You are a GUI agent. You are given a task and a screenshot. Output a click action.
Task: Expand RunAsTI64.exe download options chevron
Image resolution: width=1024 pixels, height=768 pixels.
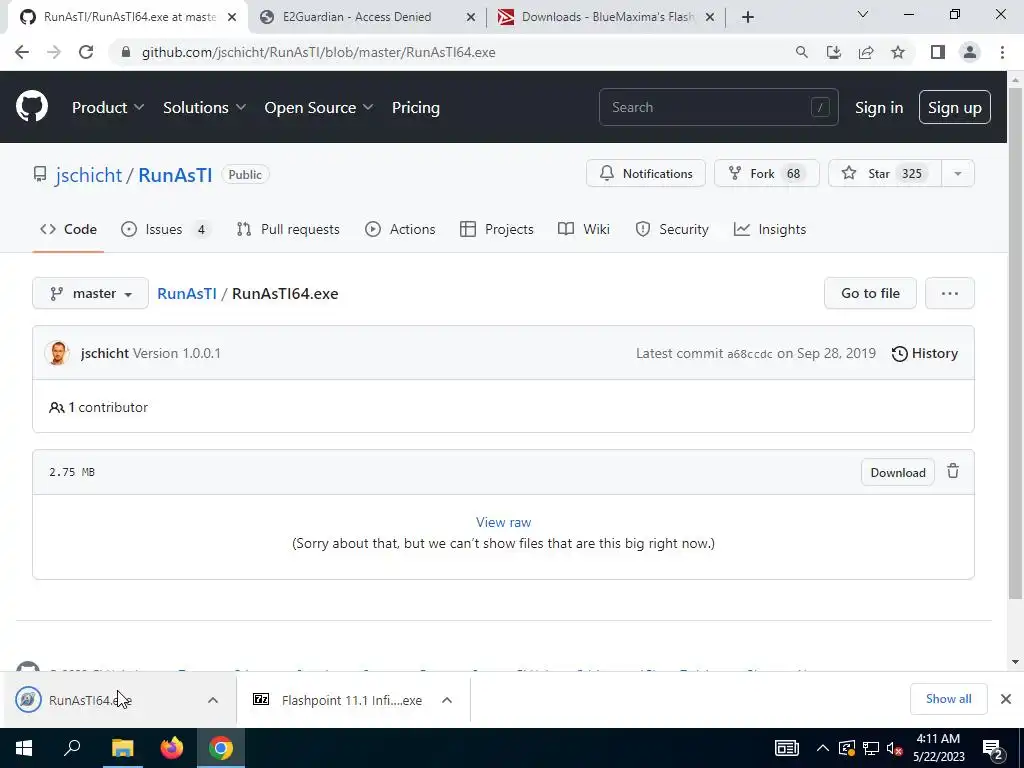pyautogui.click(x=213, y=699)
